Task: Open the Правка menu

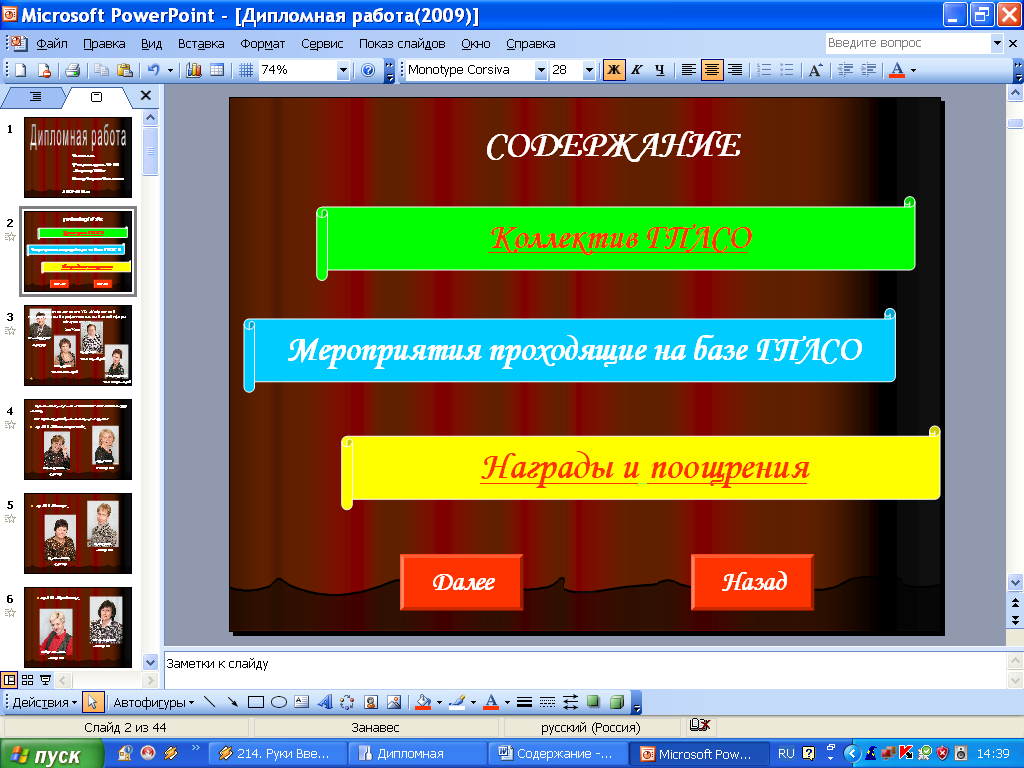Action: [x=104, y=44]
